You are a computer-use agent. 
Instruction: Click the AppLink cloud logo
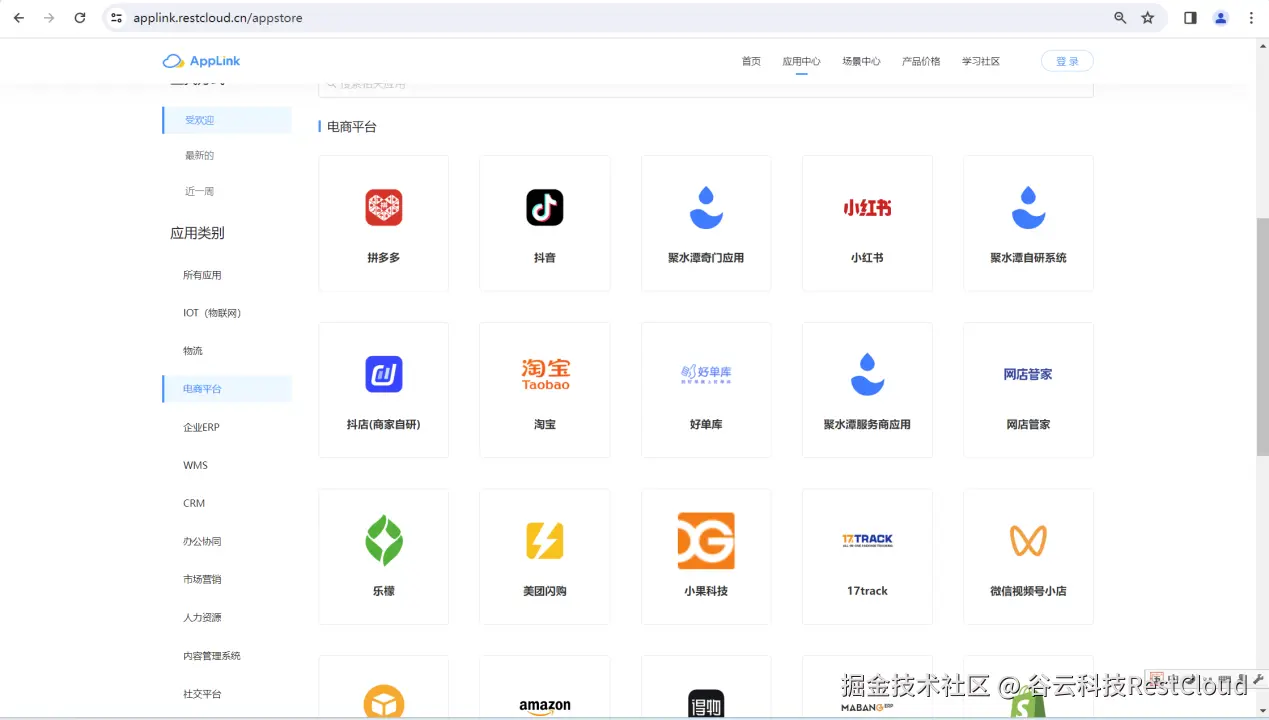click(x=201, y=61)
